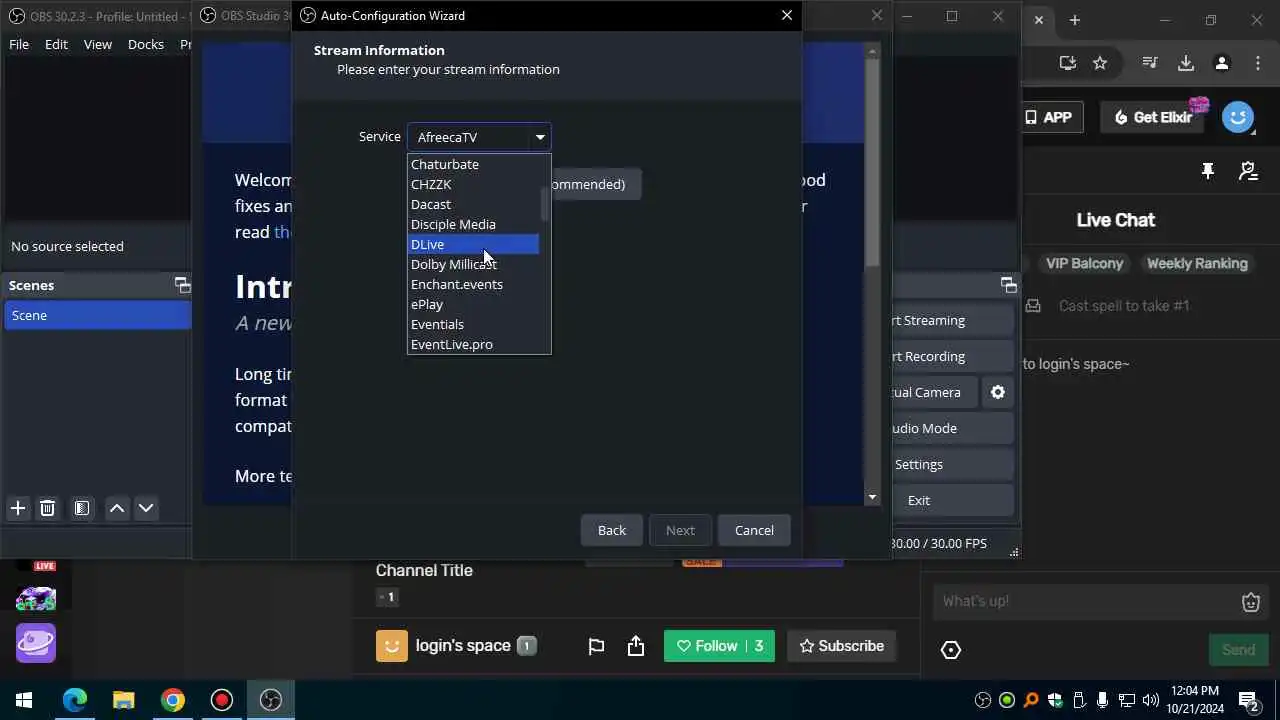Viewport: 1280px width, 720px height.
Task: Open Windows Start menu
Action: (x=24, y=700)
